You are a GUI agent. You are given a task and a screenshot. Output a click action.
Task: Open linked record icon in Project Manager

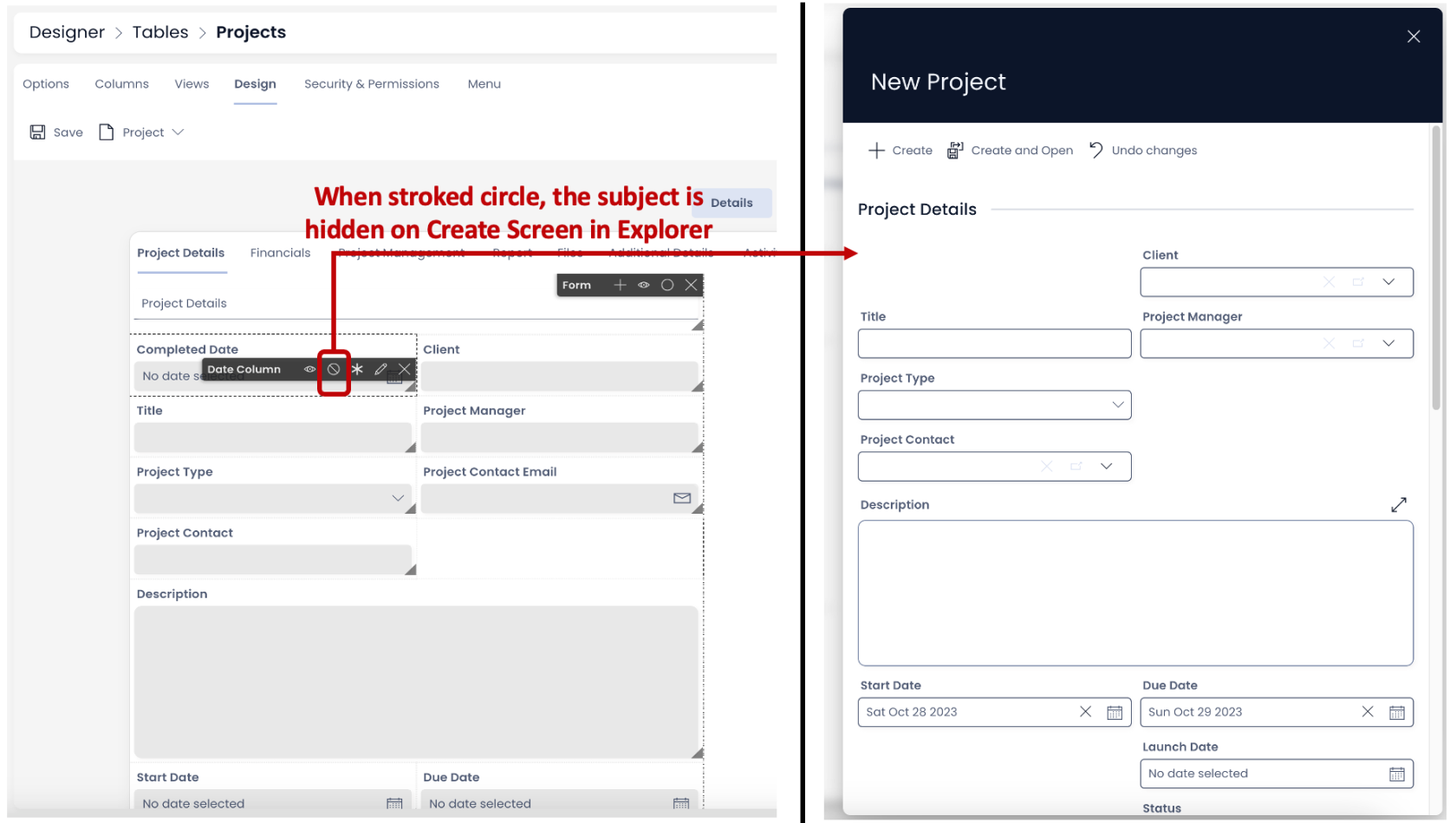pyautogui.click(x=1358, y=343)
